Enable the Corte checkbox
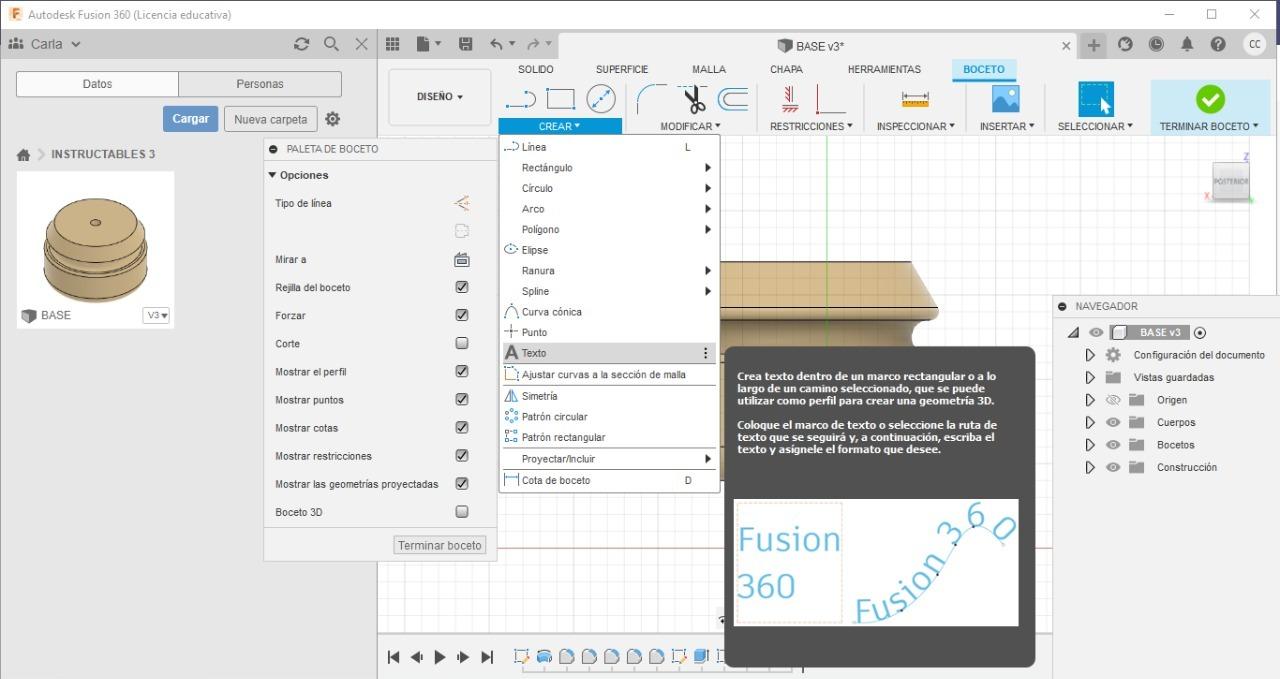1280x679 pixels. [462, 343]
